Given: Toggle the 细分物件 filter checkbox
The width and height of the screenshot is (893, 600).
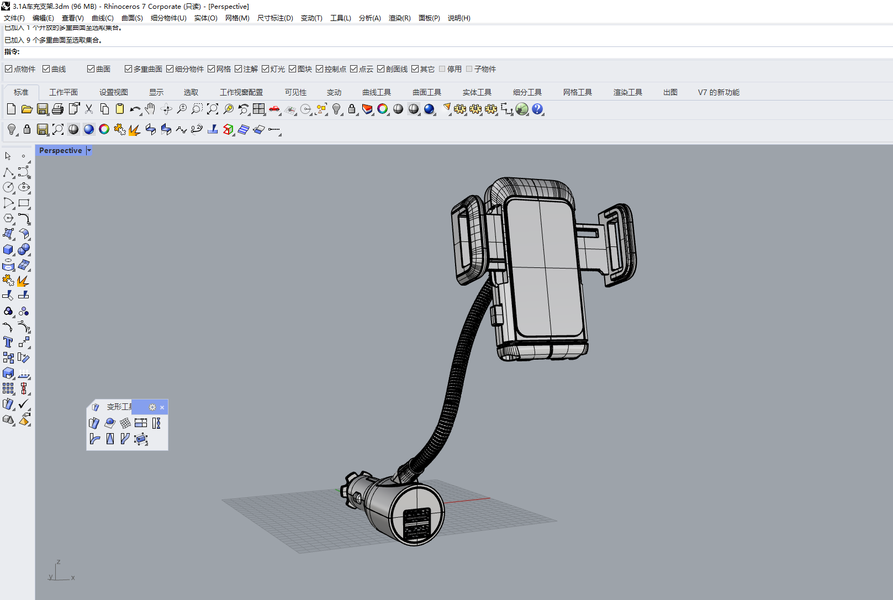Looking at the screenshot, I should tap(170, 69).
